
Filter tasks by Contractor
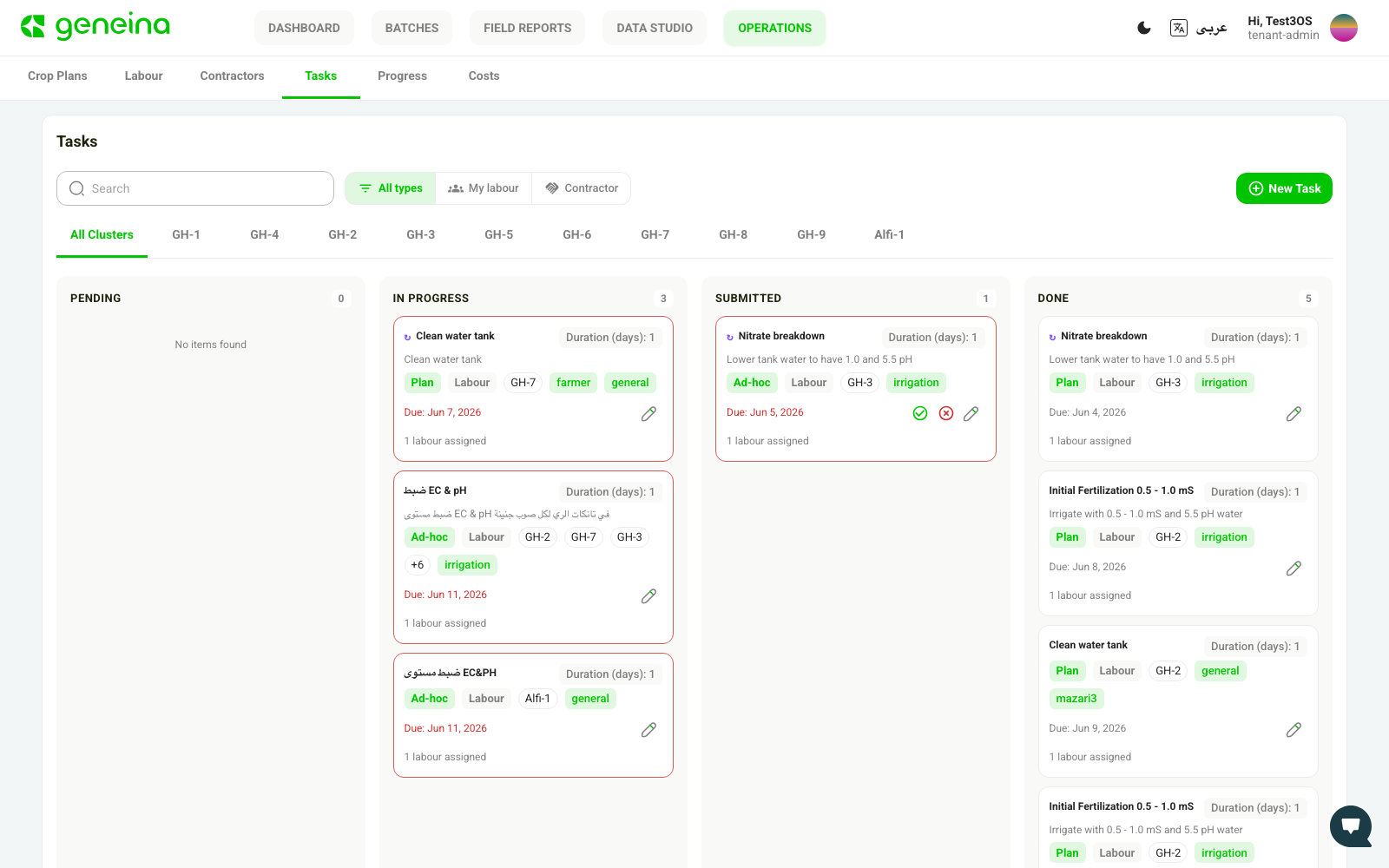582,188
